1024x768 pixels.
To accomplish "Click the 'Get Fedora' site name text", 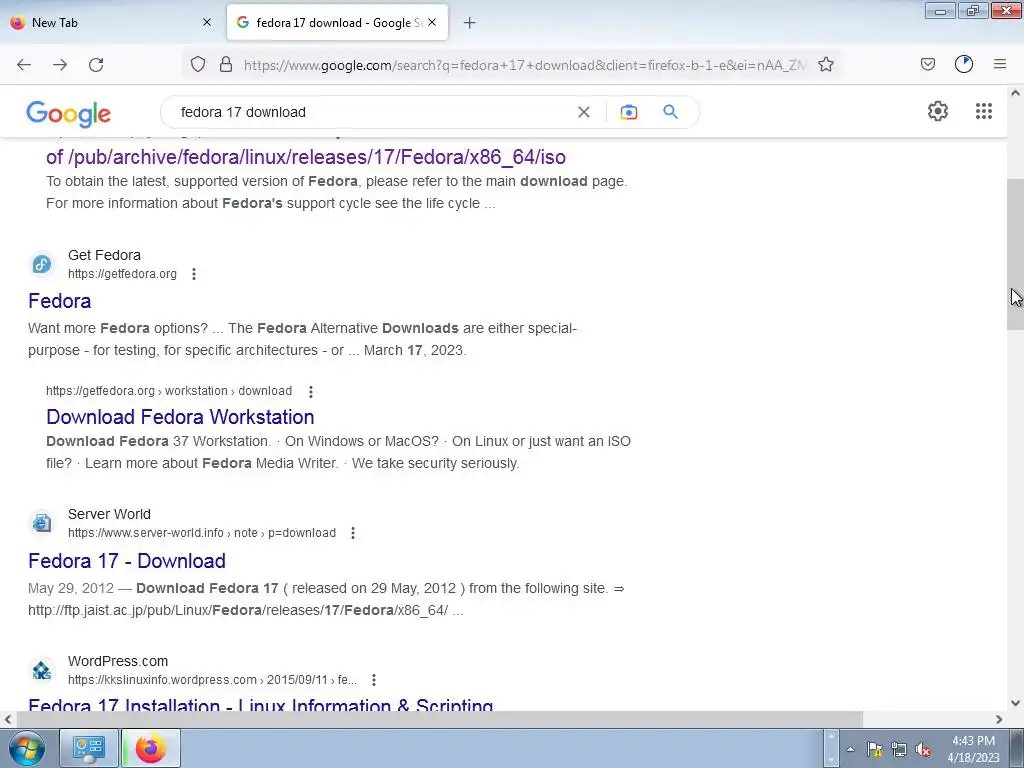I will 104,255.
